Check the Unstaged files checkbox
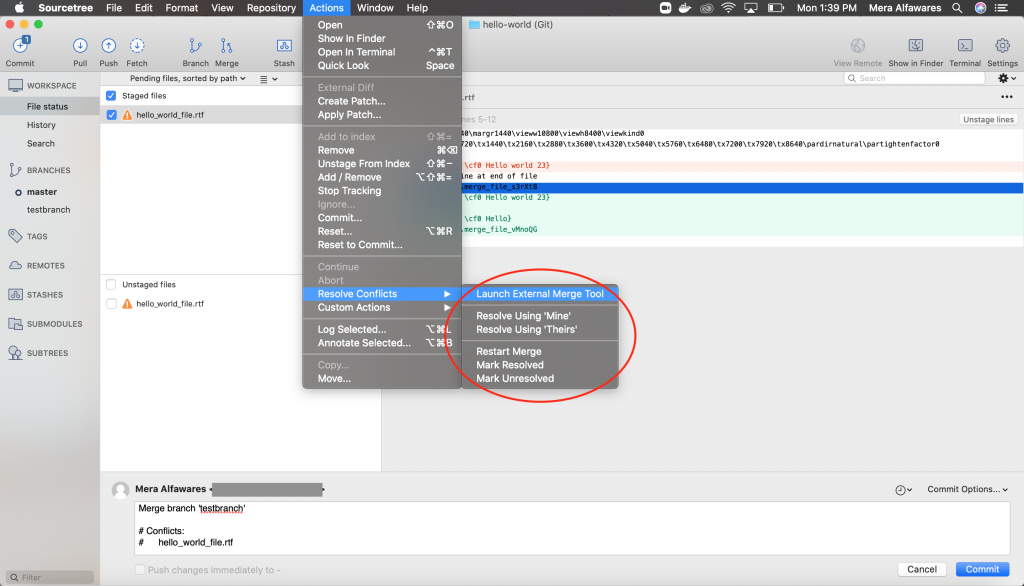 click(x=111, y=285)
